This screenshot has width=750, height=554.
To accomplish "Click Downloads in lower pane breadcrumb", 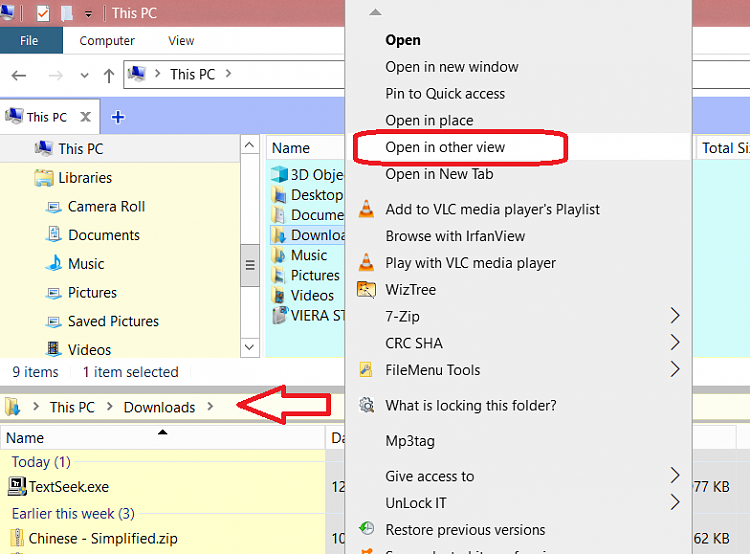I will pyautogui.click(x=159, y=407).
